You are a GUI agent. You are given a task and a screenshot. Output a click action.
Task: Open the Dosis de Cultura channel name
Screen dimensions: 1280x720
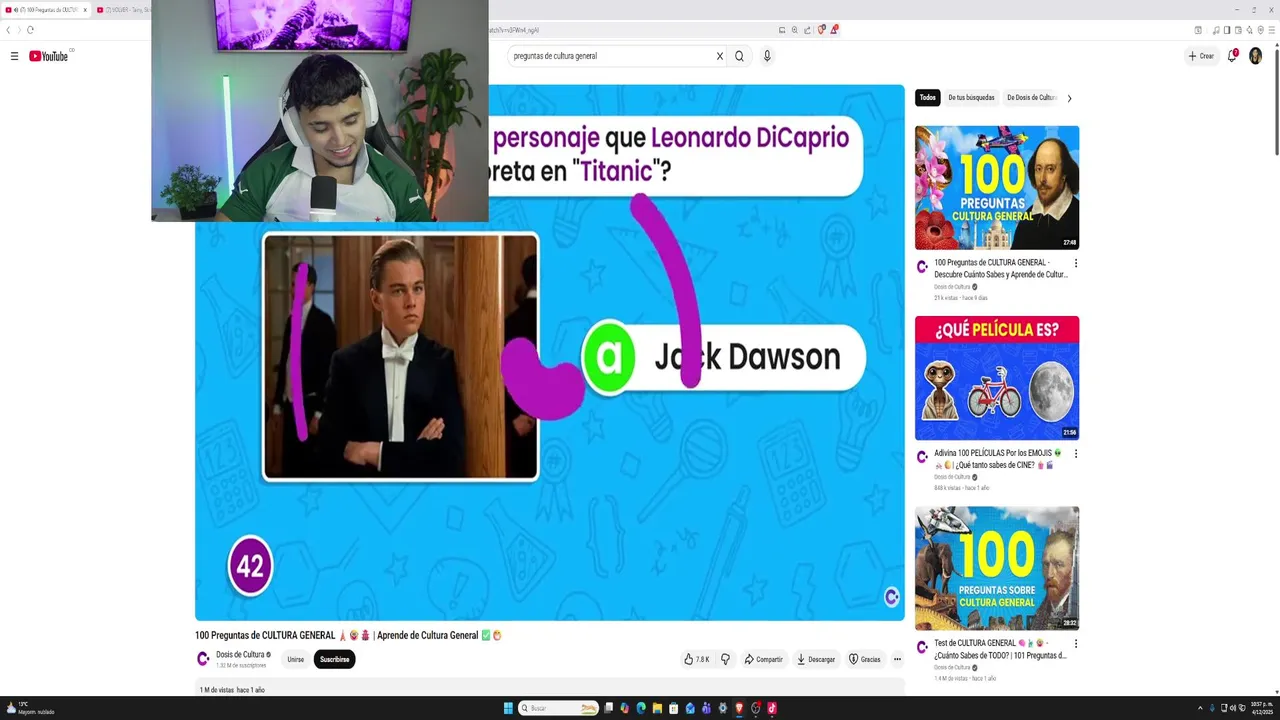pyautogui.click(x=240, y=655)
